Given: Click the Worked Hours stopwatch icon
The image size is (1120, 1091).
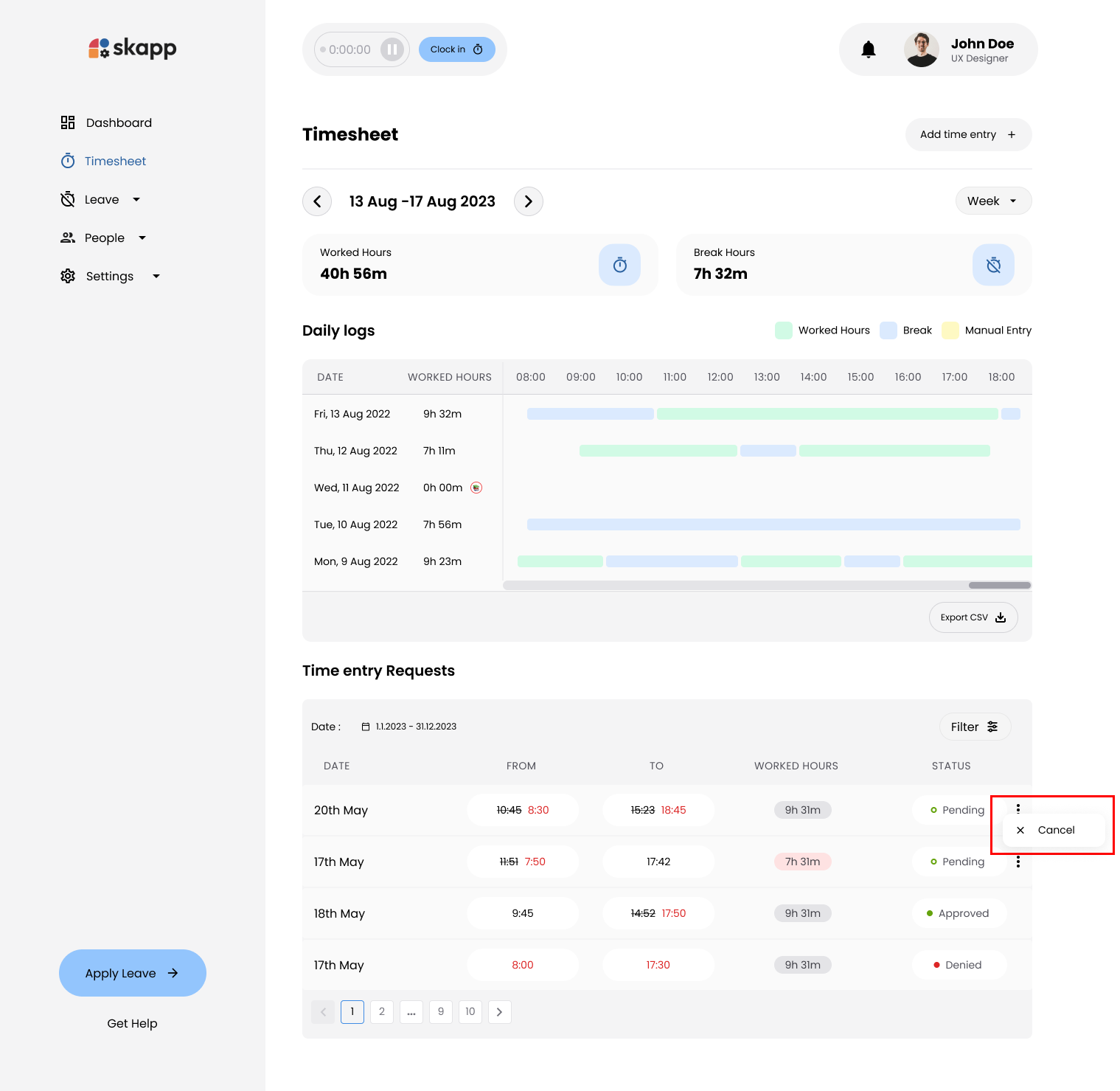Looking at the screenshot, I should click(x=619, y=265).
